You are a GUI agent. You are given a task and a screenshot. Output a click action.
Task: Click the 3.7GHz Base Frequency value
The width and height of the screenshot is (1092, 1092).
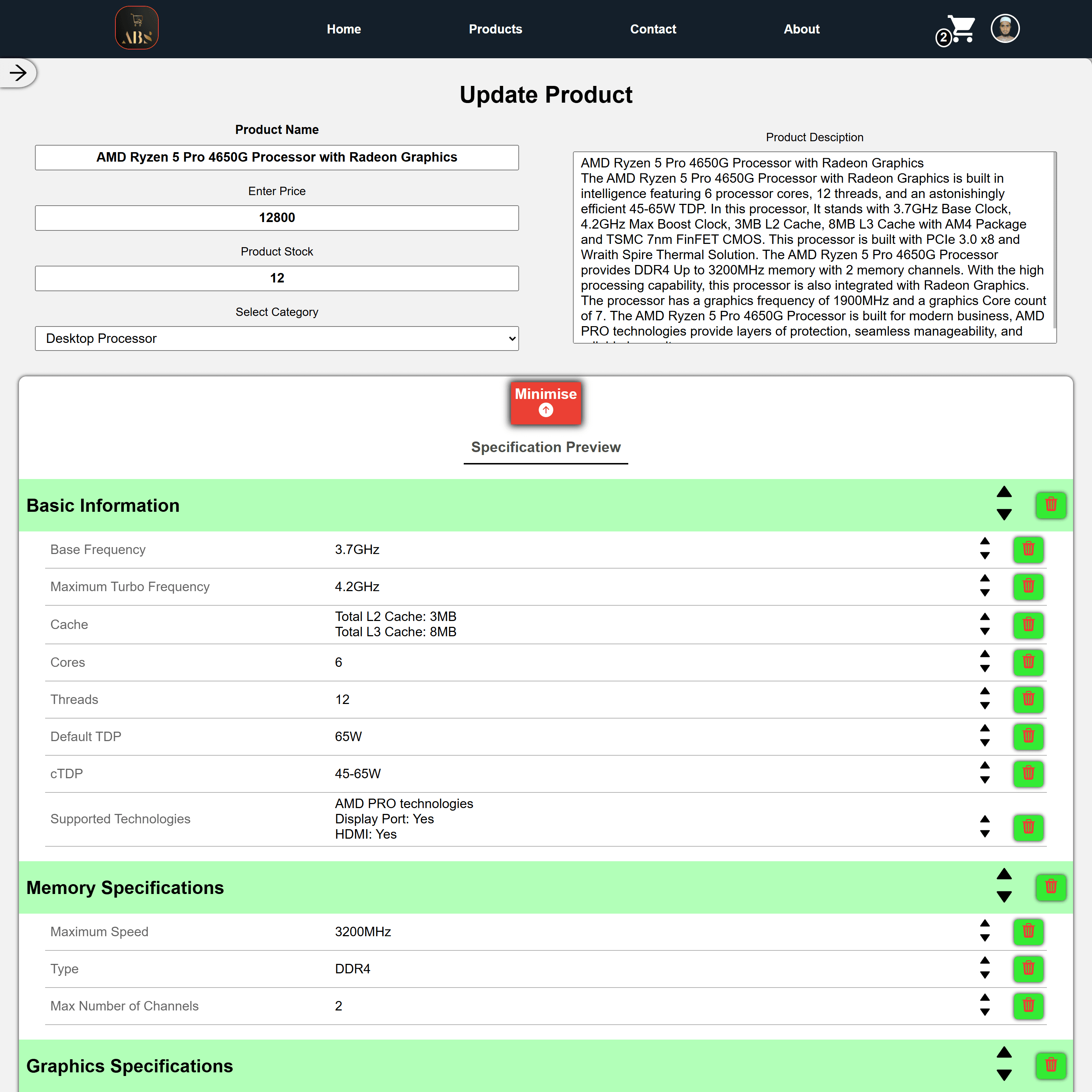pyautogui.click(x=357, y=549)
